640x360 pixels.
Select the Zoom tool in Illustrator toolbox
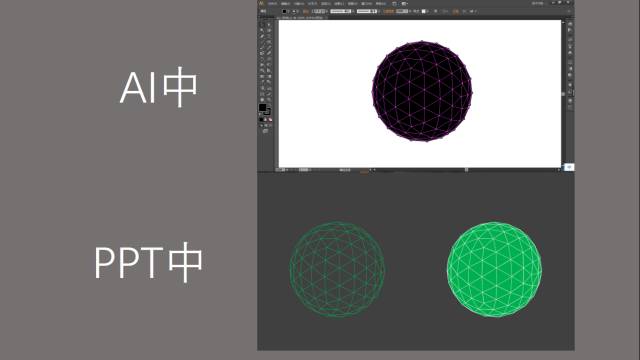click(x=269, y=100)
